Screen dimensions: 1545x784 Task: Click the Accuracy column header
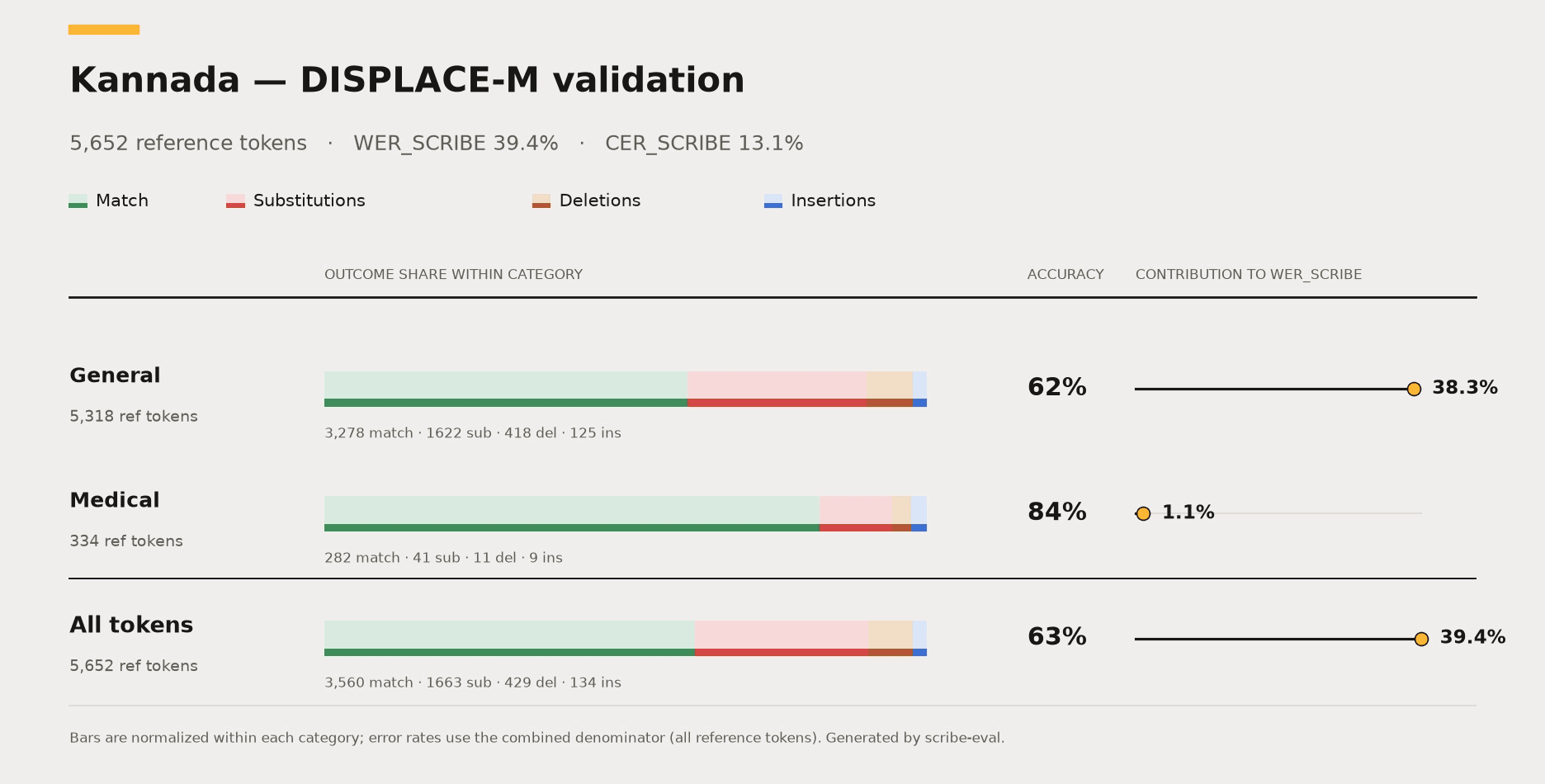(x=1065, y=275)
